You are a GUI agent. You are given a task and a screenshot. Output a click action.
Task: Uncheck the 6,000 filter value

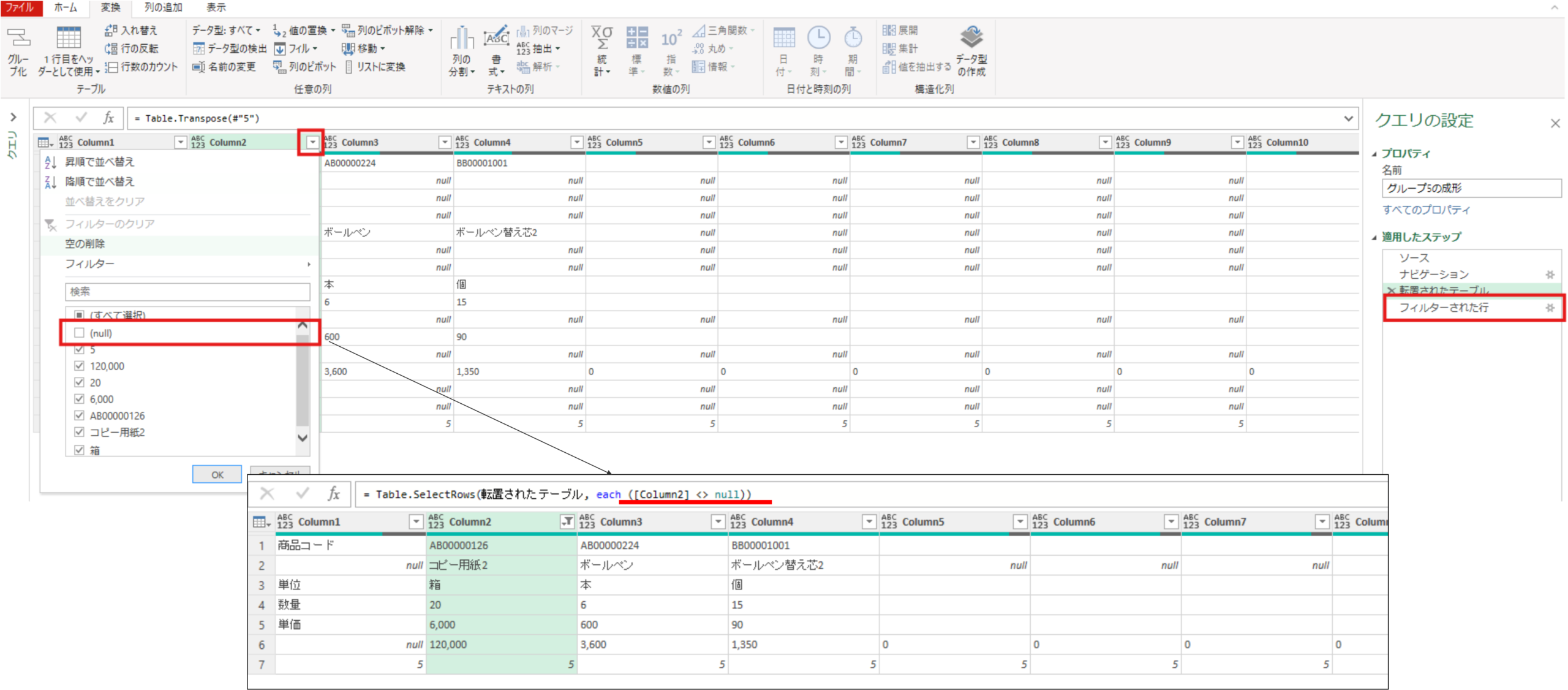coord(79,399)
